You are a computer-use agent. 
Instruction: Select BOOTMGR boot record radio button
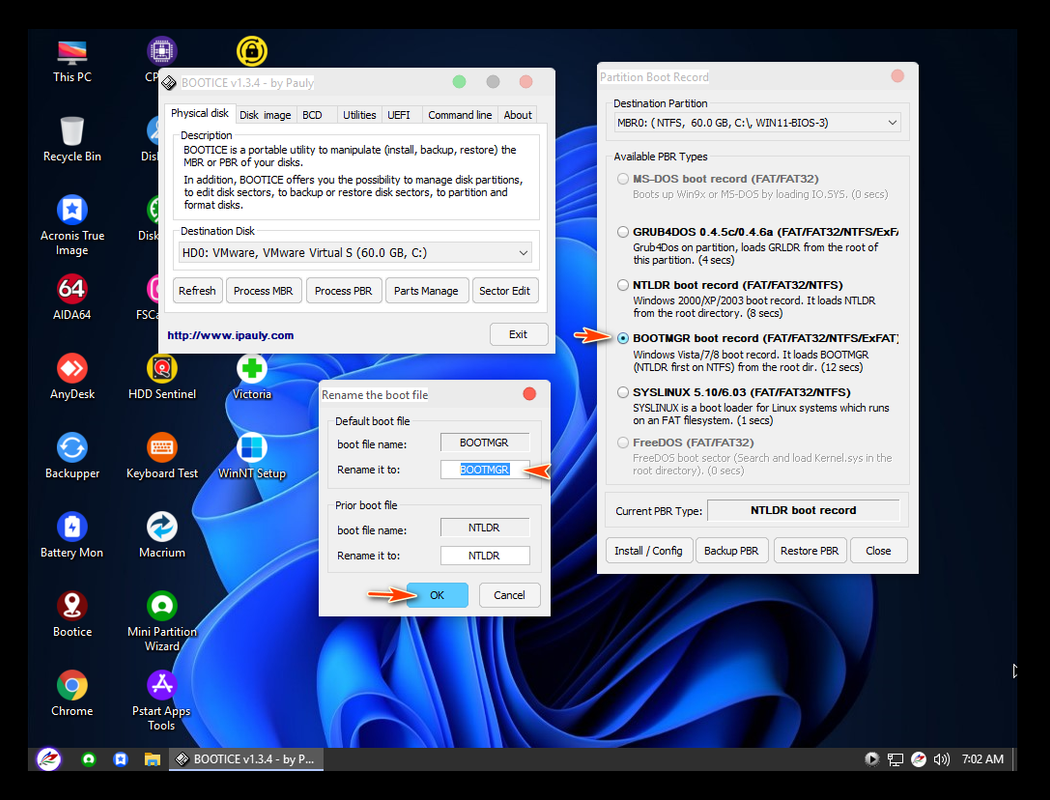point(623,338)
